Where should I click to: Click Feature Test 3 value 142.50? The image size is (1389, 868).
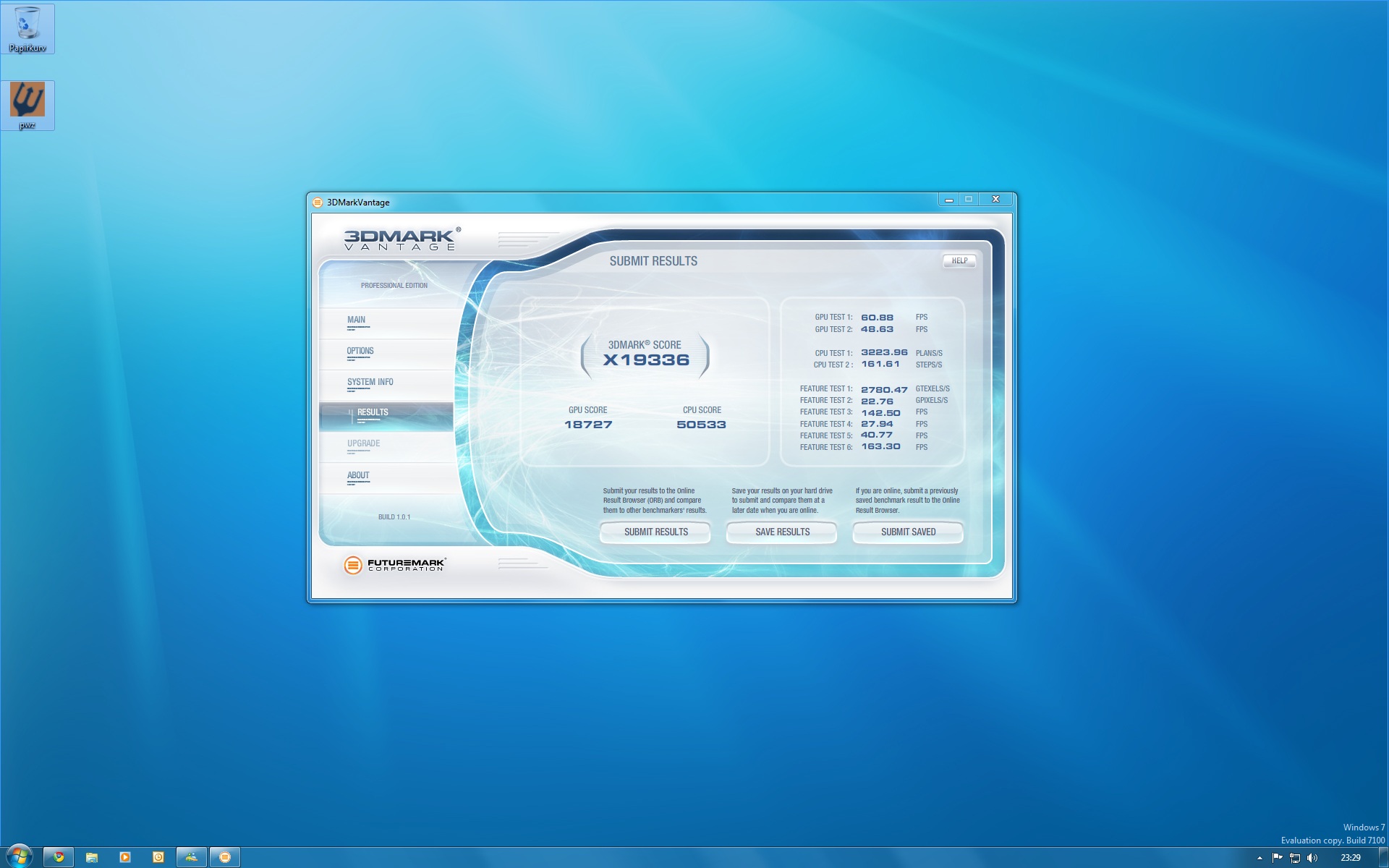click(880, 413)
